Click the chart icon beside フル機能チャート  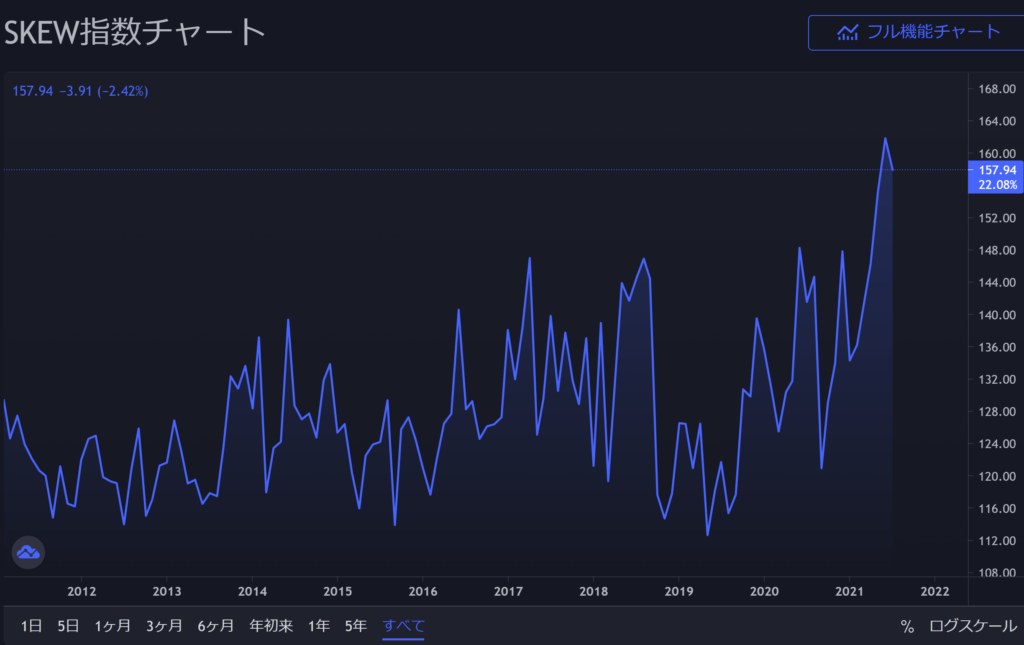point(848,32)
